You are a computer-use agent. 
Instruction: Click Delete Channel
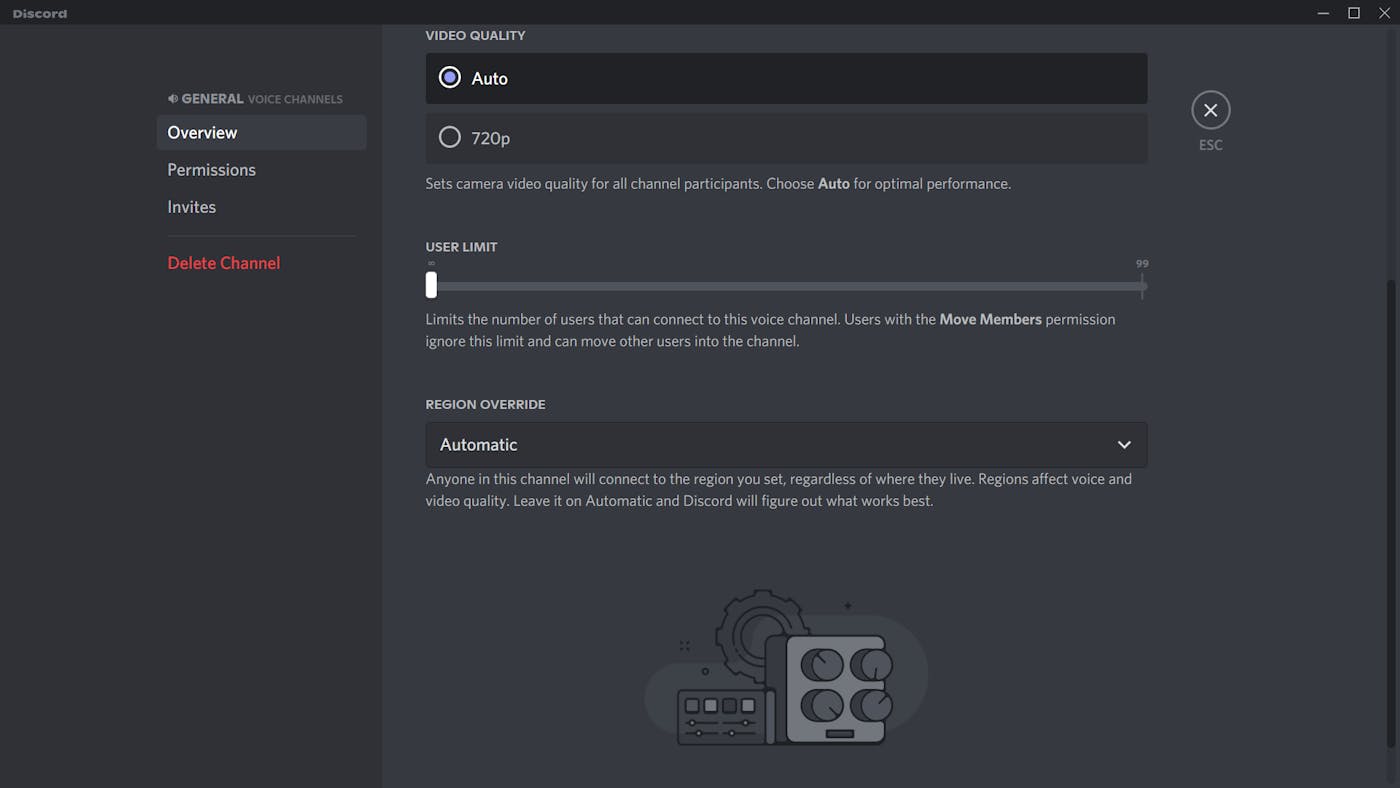click(x=223, y=262)
